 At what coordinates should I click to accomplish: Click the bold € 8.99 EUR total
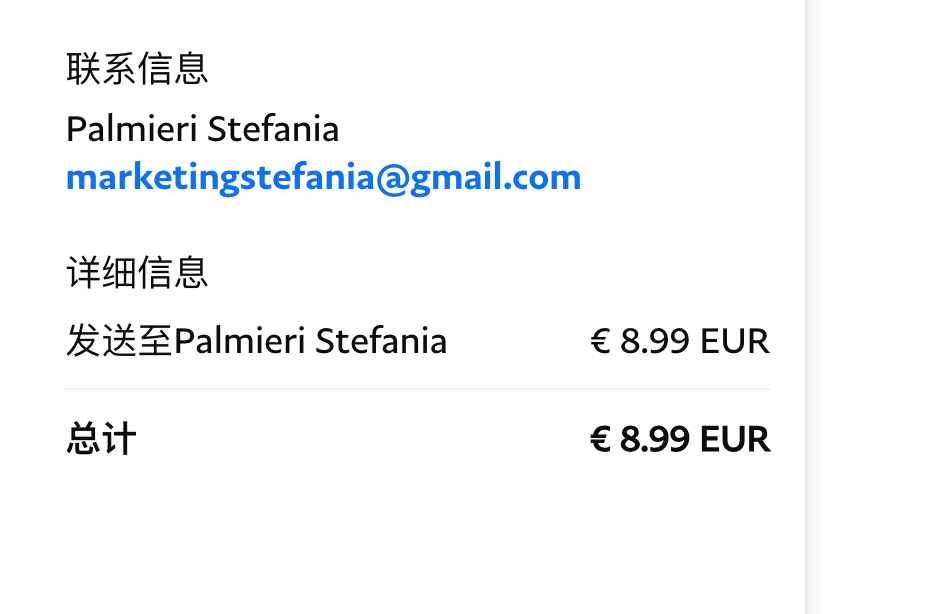(680, 440)
